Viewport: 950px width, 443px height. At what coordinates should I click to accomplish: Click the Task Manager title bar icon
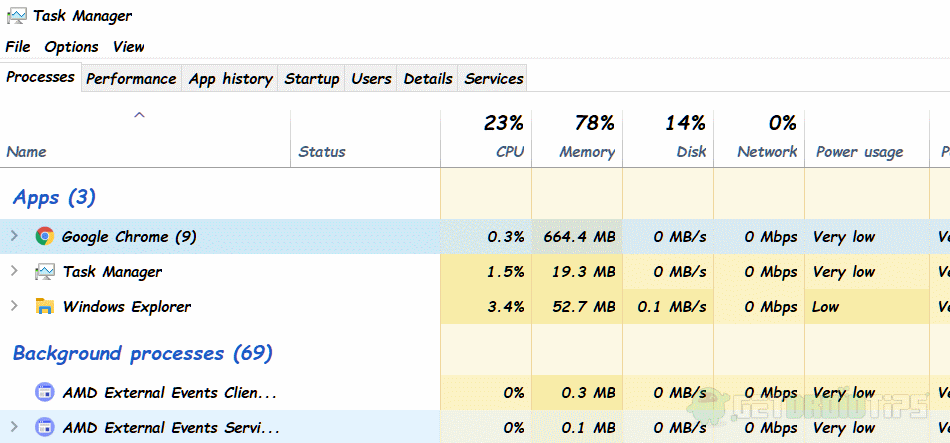[16, 16]
